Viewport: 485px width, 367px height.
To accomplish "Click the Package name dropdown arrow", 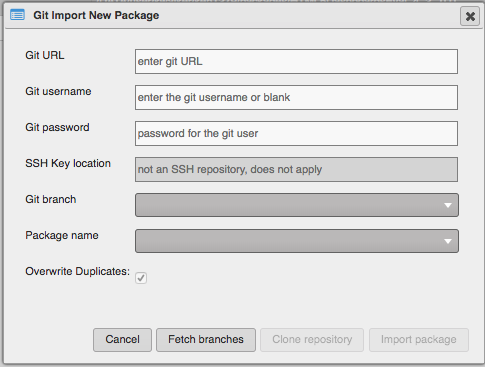I will pos(448,241).
